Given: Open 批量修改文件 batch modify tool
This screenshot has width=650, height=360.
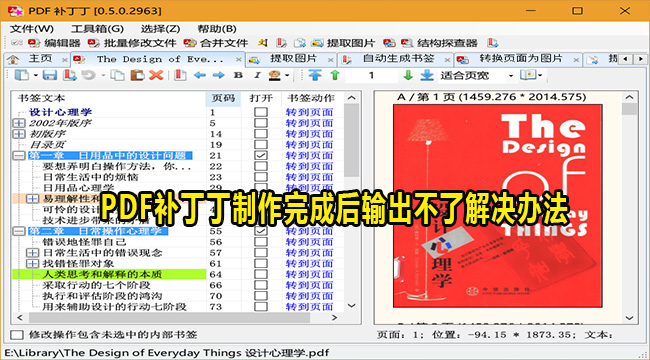Looking at the screenshot, I should click(x=132, y=43).
